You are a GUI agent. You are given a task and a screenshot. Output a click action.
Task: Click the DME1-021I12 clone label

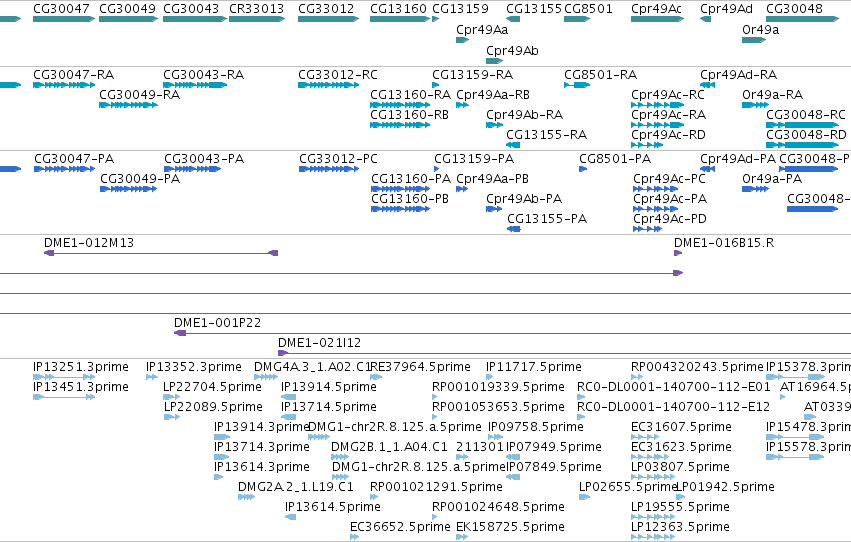tap(319, 343)
